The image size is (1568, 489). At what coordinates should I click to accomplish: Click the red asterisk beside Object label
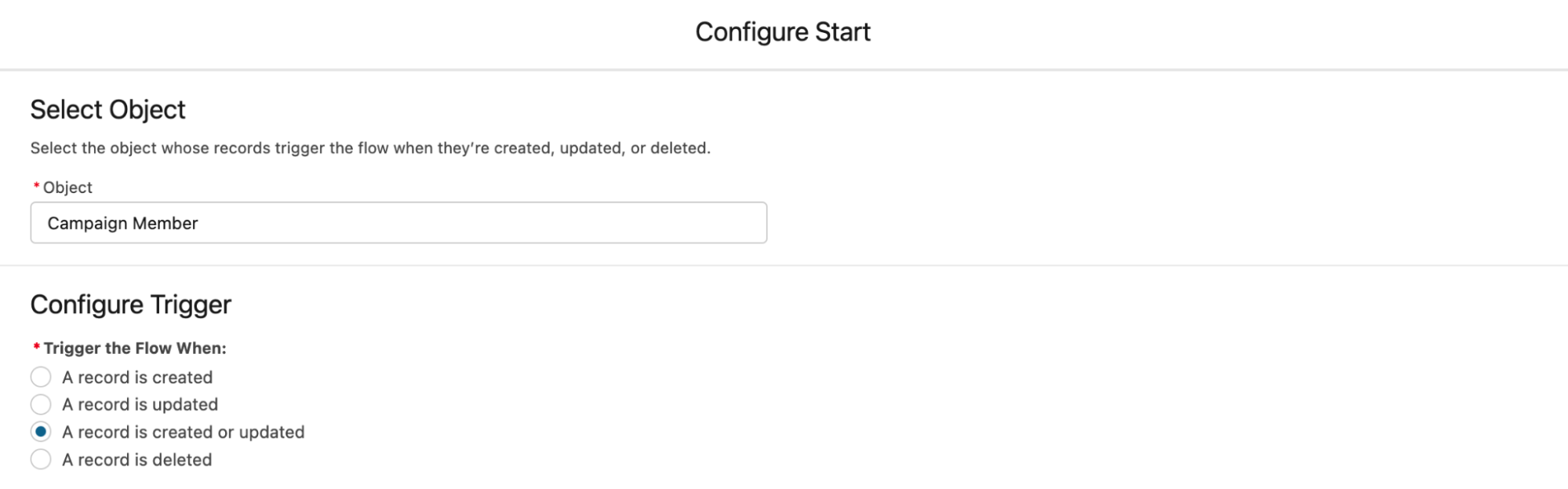point(36,186)
